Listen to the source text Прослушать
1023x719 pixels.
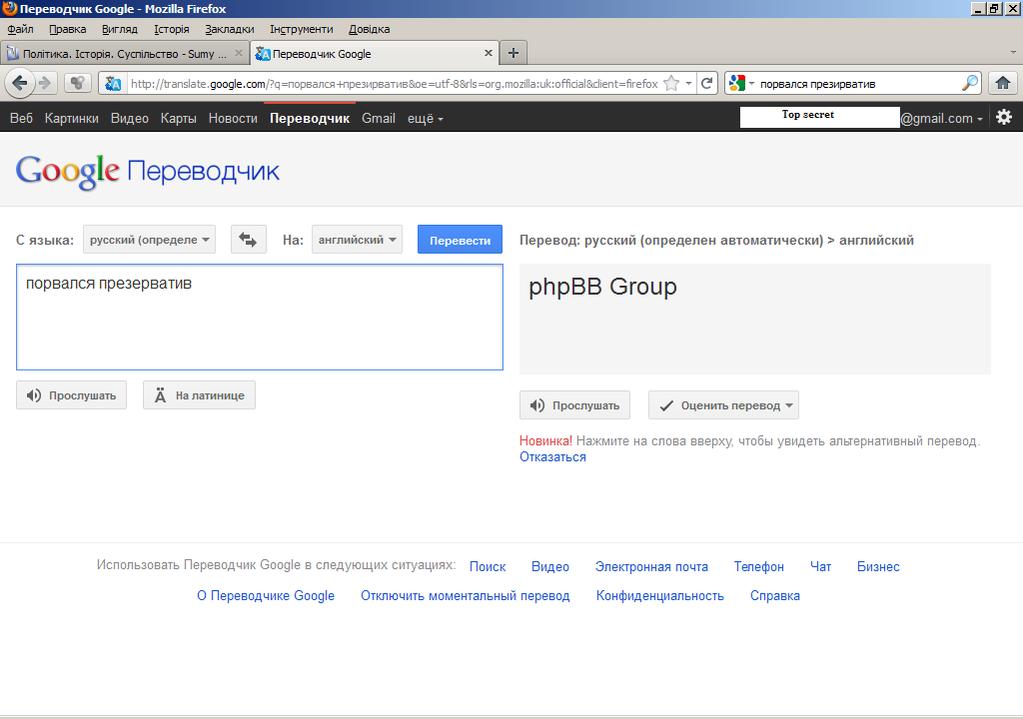(71, 395)
